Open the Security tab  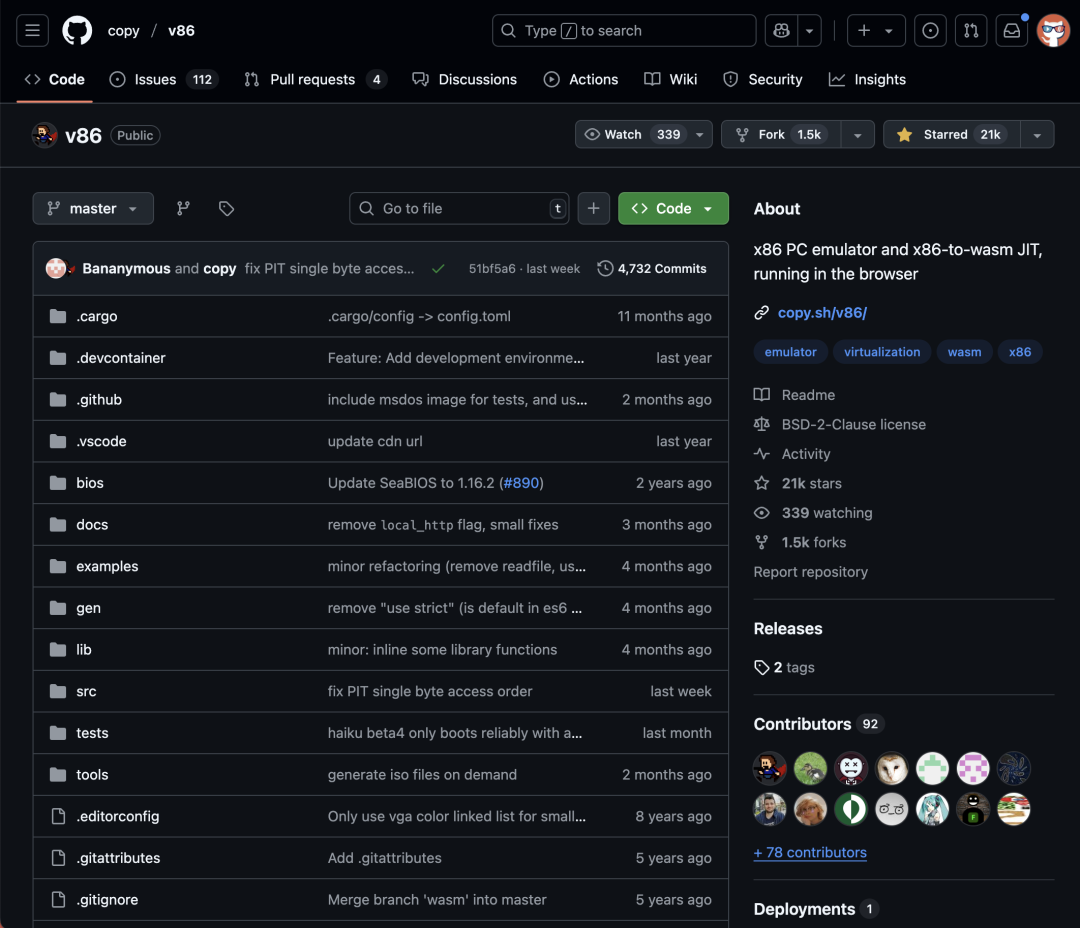click(763, 79)
